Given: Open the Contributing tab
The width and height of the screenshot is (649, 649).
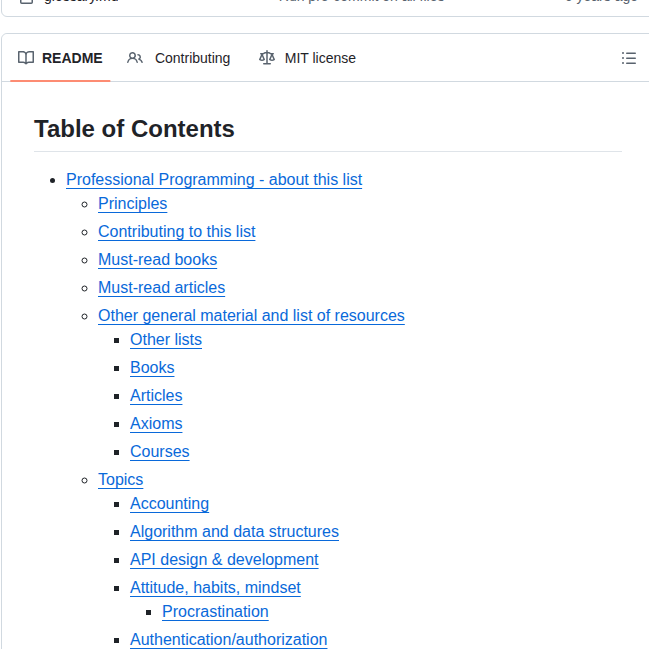Looking at the screenshot, I should [x=179, y=58].
